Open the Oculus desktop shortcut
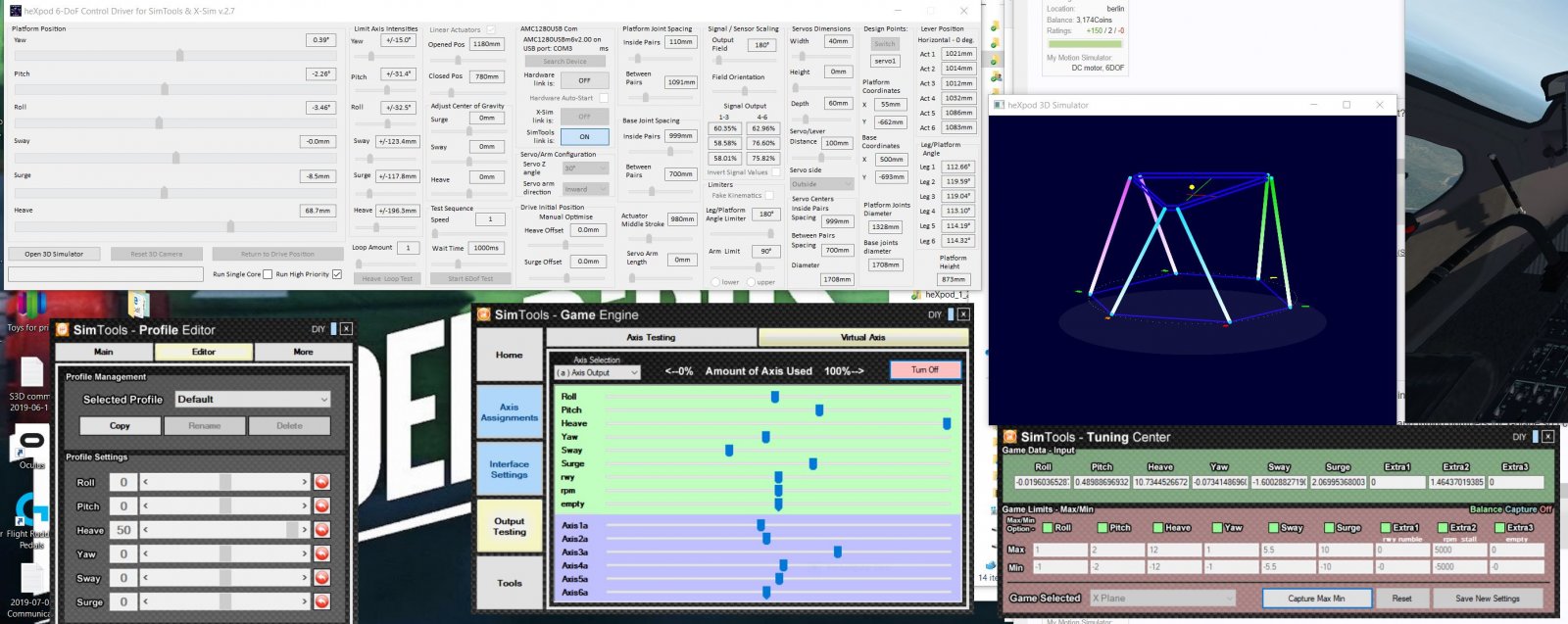 click(x=31, y=445)
